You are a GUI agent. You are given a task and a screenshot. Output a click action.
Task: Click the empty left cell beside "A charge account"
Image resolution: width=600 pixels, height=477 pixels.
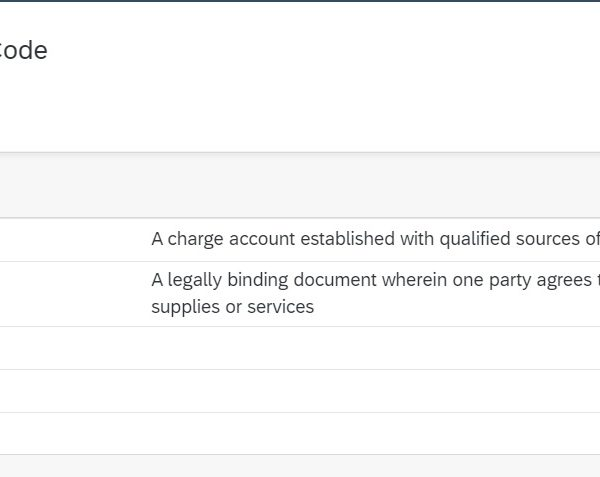[x=70, y=240]
